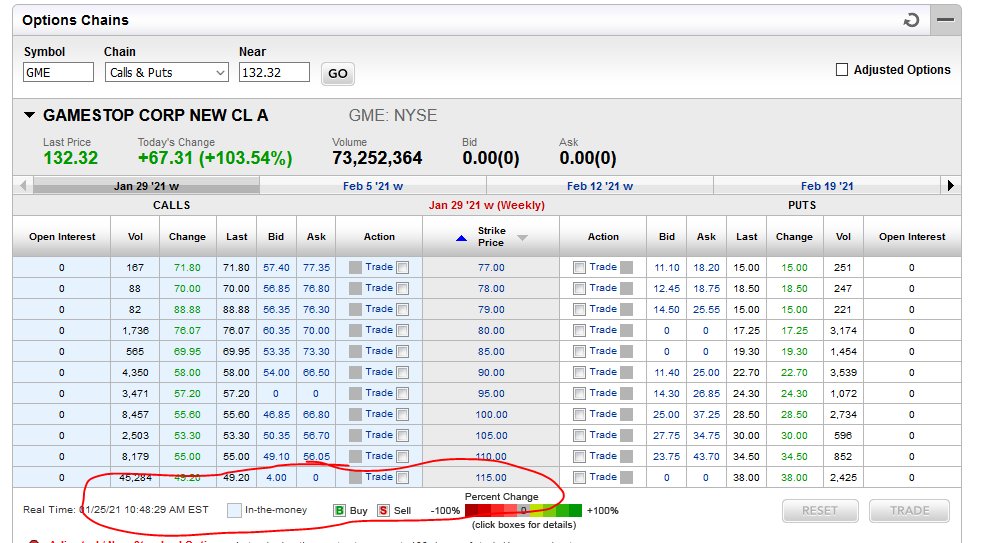Click the 115.00 strike price link

(491, 478)
